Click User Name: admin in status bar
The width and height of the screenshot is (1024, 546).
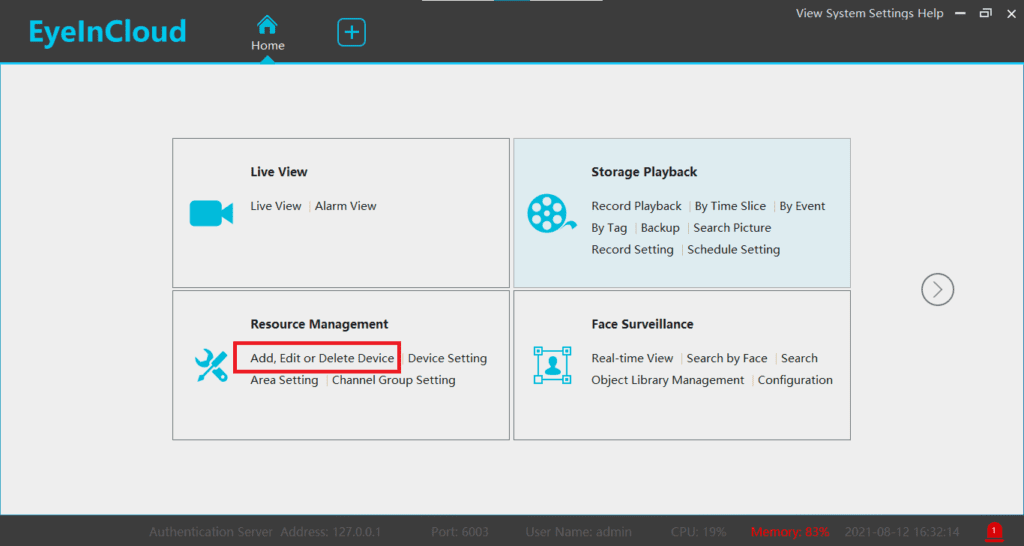click(x=578, y=532)
